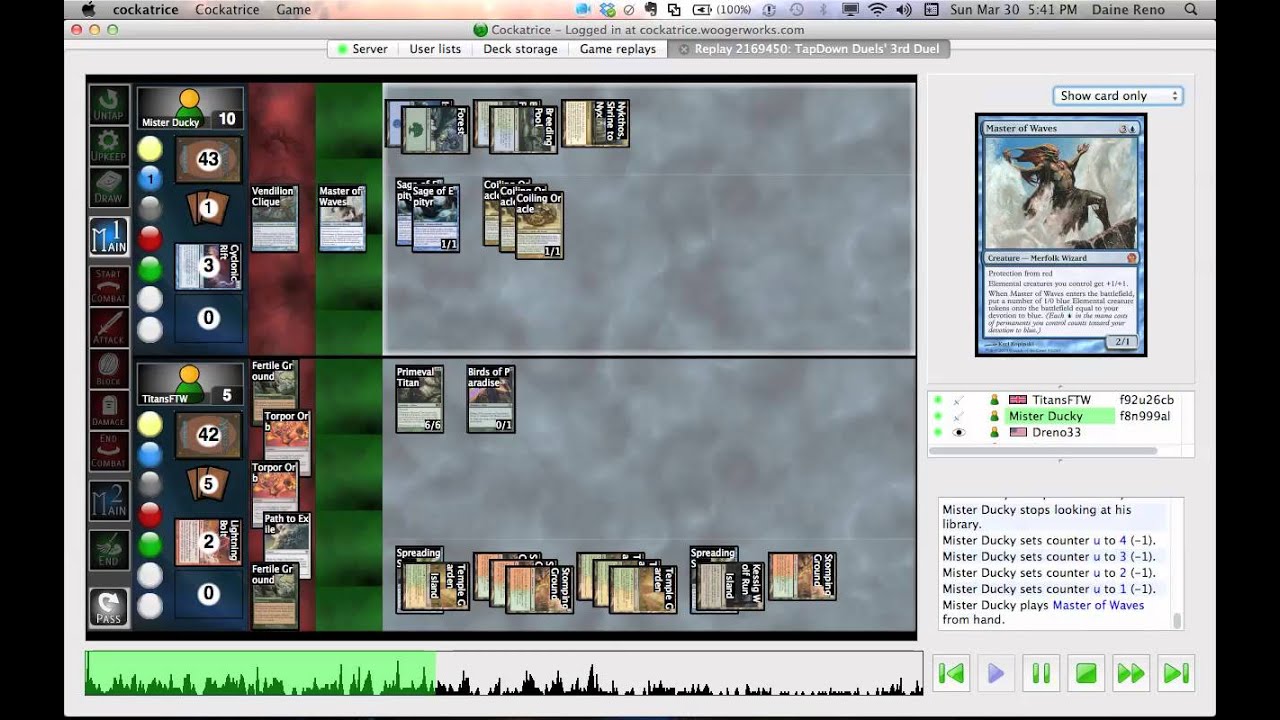Open TitansFTW's graveyard with Lightning Bolt
Screen dimensions: 1280x720
click(209, 542)
